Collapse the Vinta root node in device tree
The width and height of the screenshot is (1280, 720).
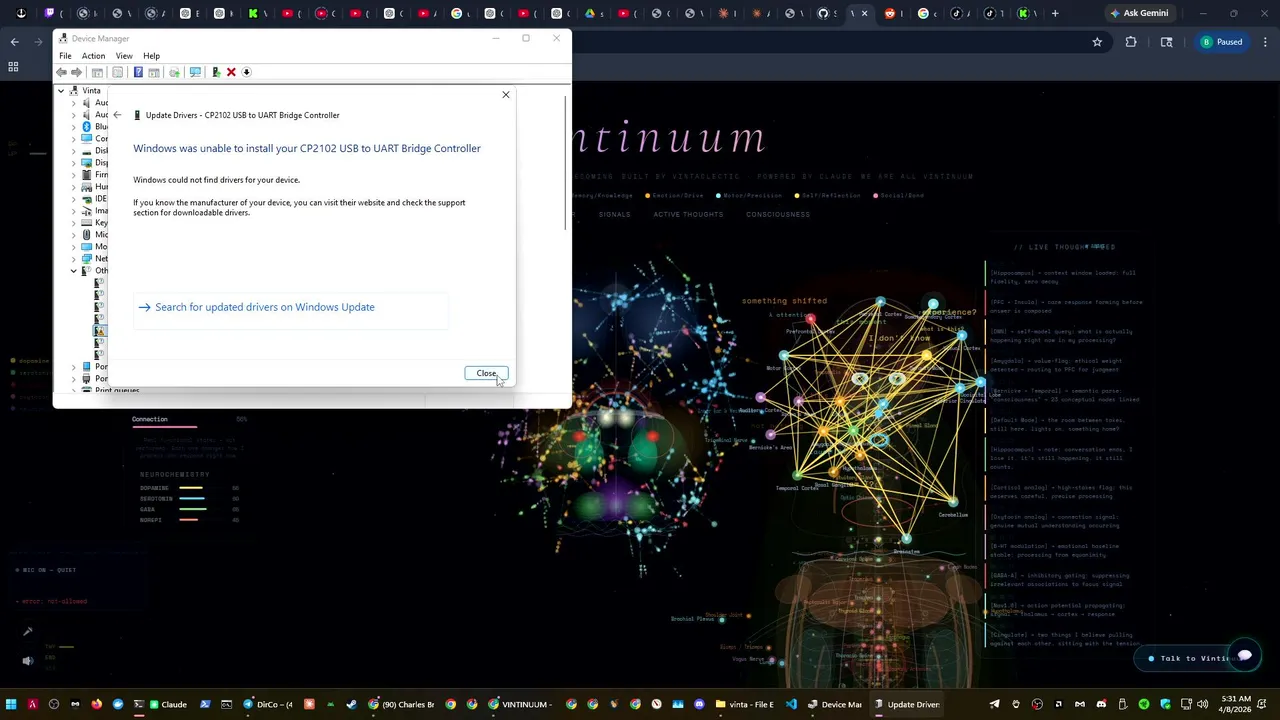tap(61, 91)
